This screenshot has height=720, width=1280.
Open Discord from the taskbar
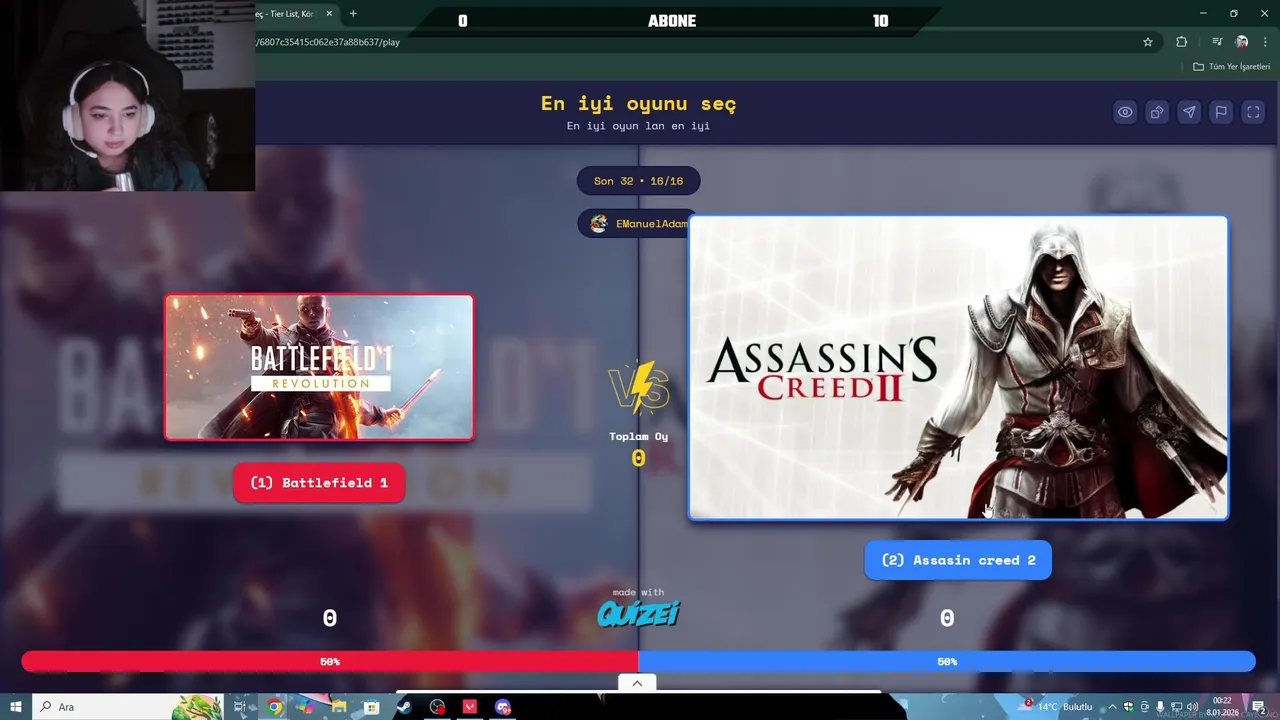[503, 707]
